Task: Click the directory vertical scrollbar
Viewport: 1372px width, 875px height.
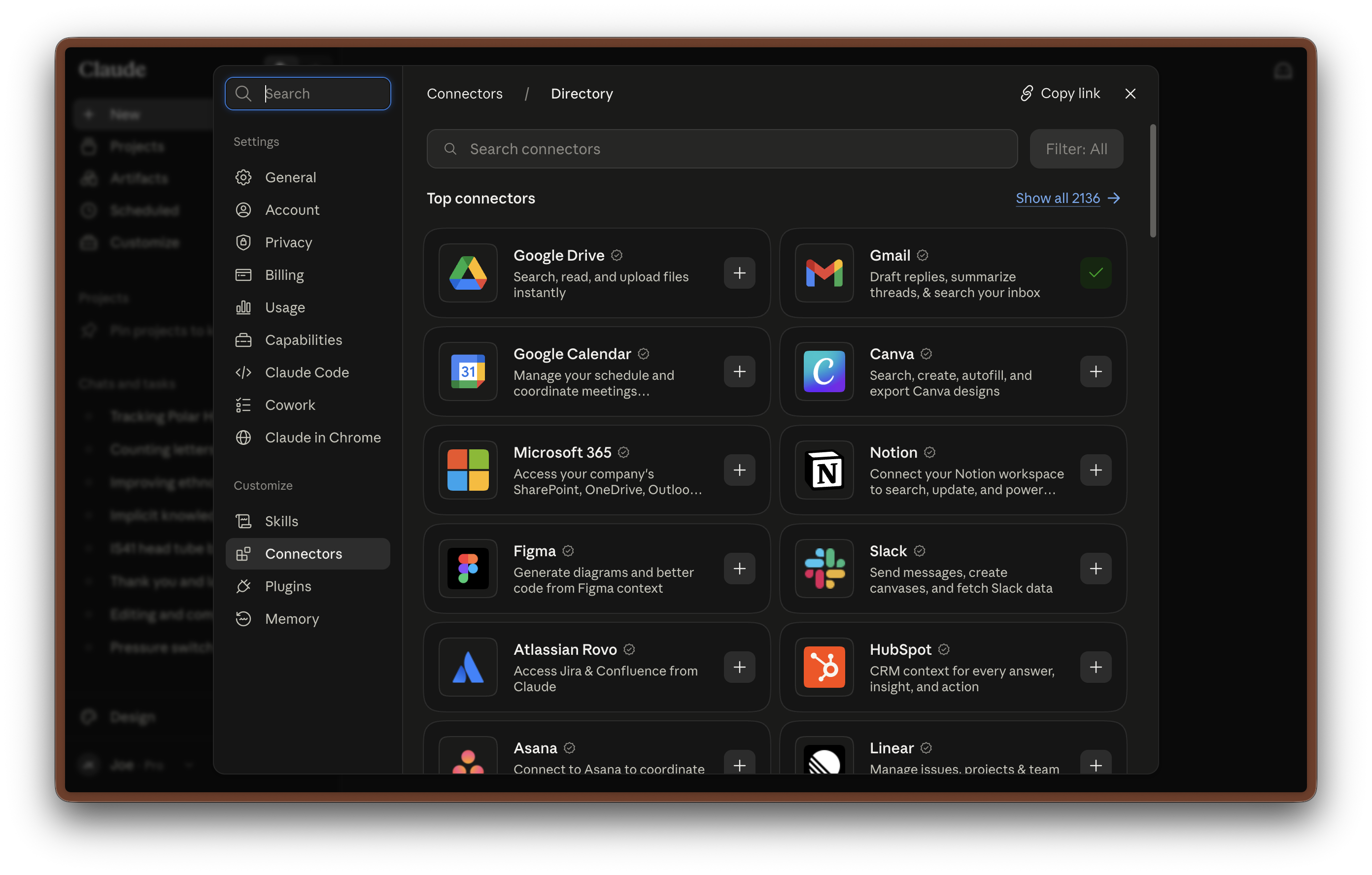Action: (x=1153, y=181)
